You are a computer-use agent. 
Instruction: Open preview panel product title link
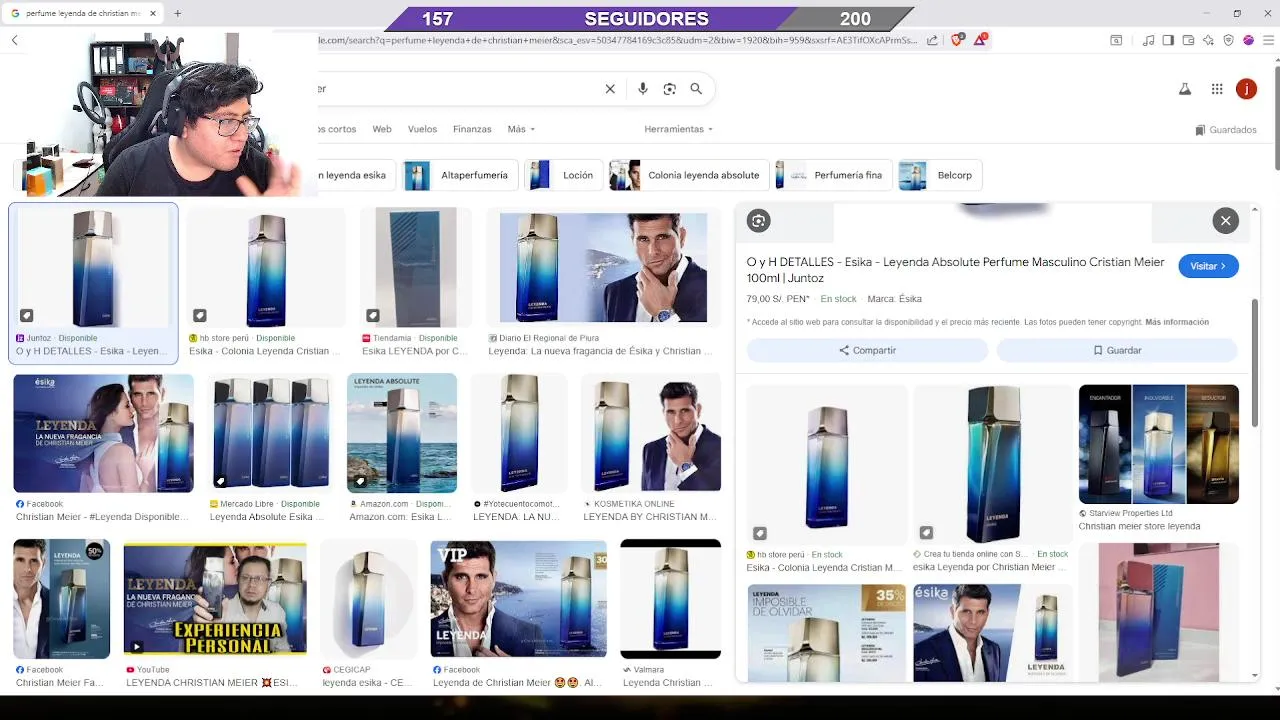click(x=955, y=270)
